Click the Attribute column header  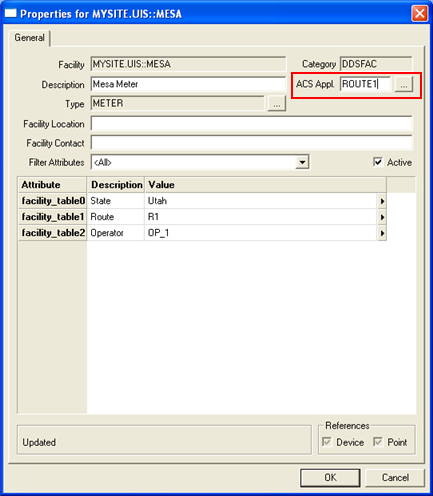(52, 185)
